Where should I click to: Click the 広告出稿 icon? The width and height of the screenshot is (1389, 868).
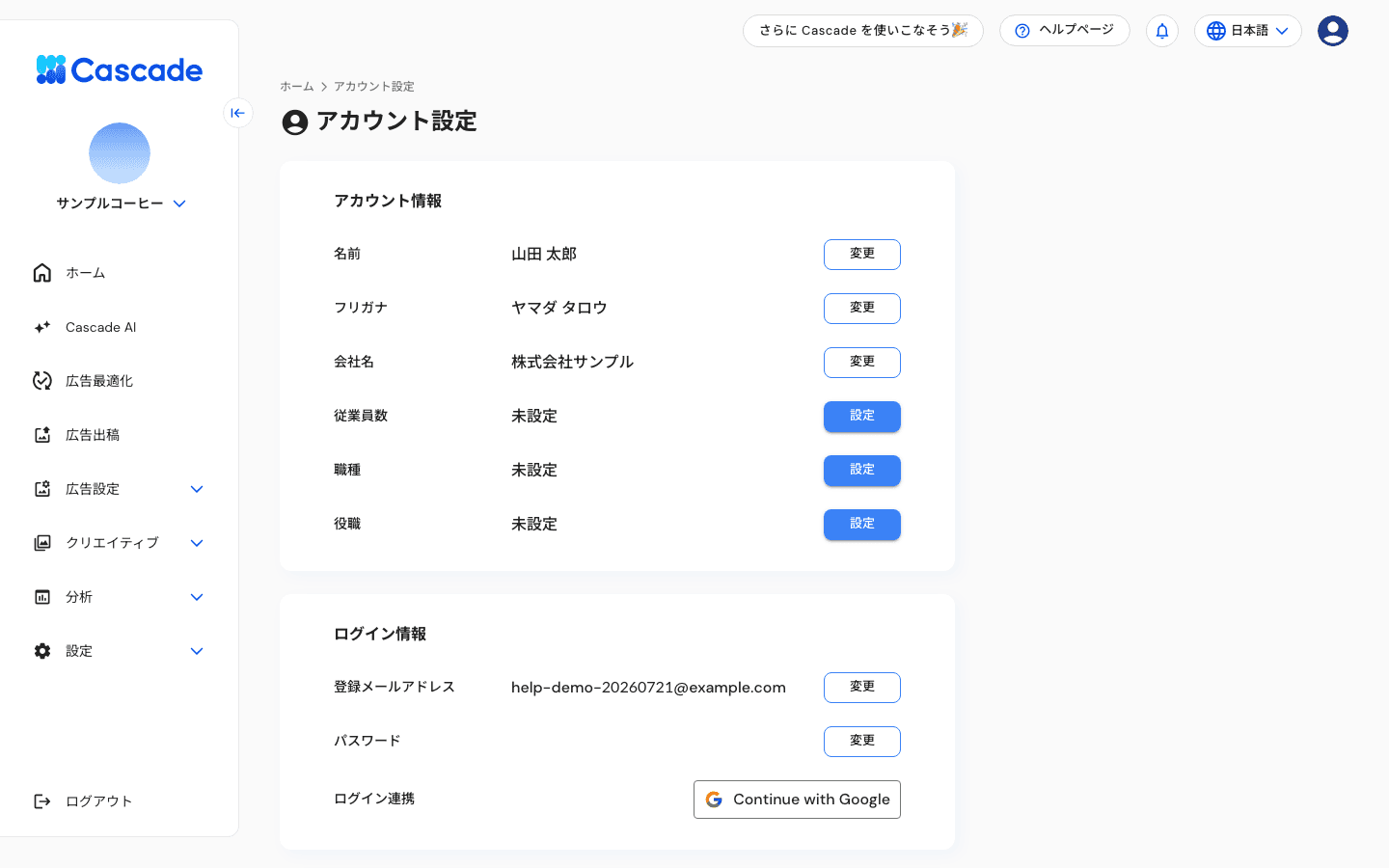[x=42, y=435]
